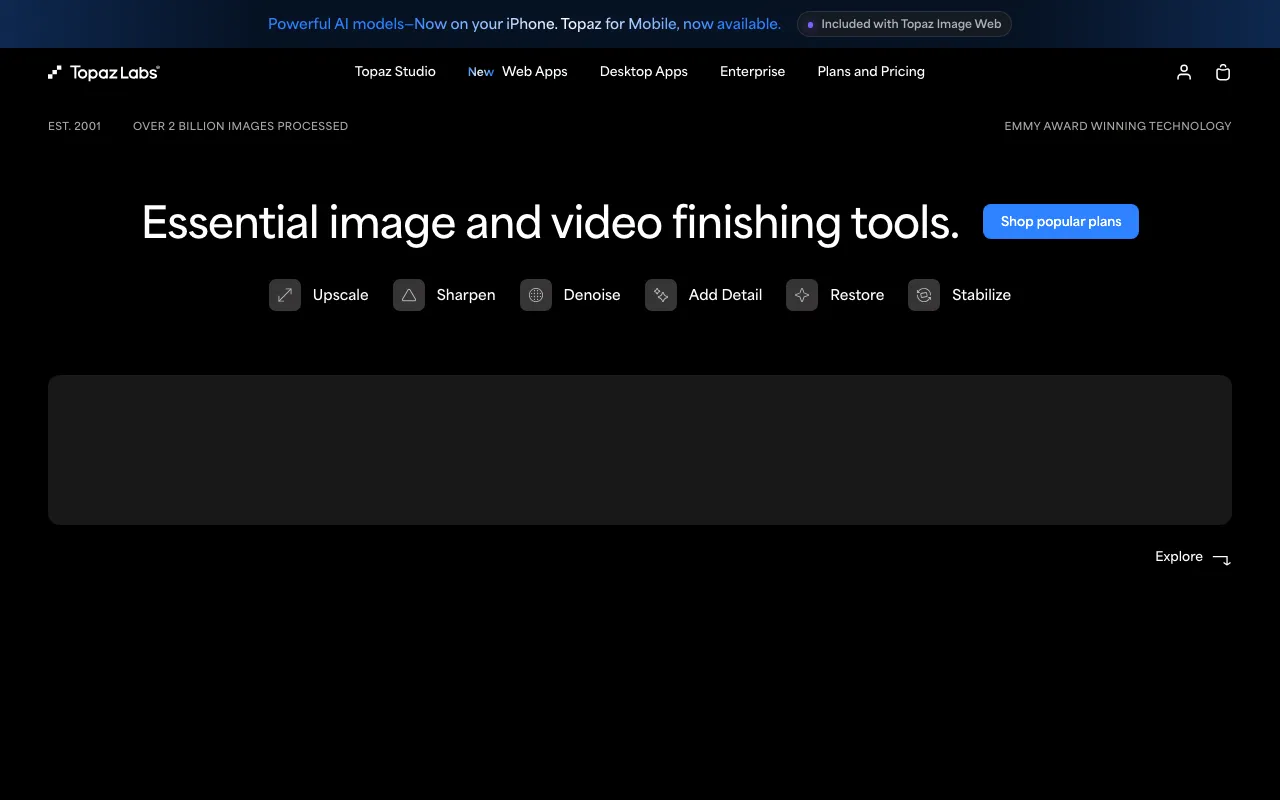Open Plans and Pricing
1280x800 pixels.
coord(871,72)
